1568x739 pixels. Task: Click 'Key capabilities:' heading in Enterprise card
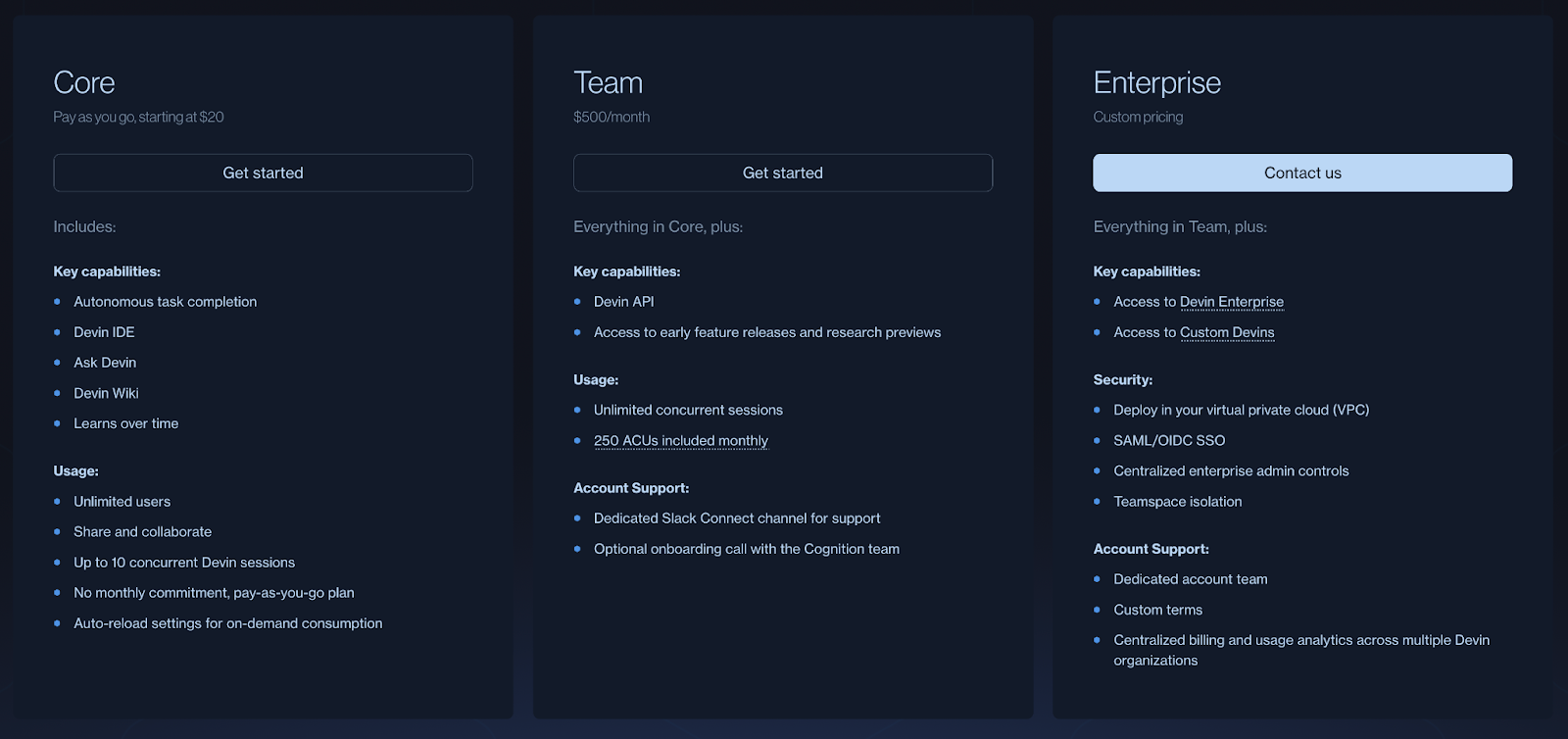point(1148,271)
